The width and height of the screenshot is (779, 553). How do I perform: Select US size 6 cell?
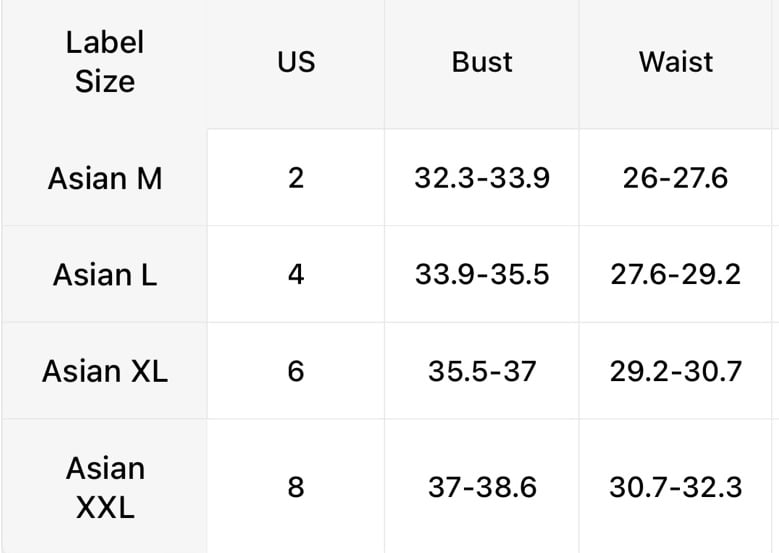[x=296, y=371]
